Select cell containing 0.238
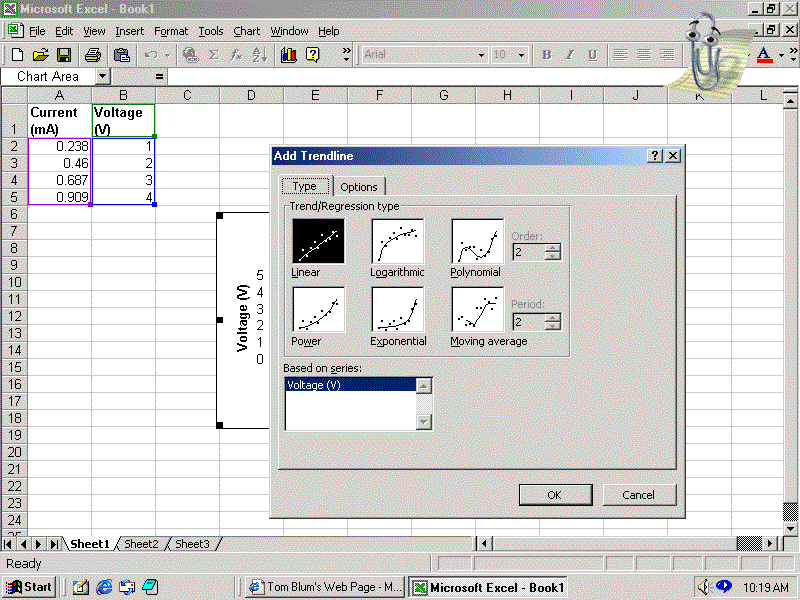This screenshot has height=600, width=800. coord(60,146)
